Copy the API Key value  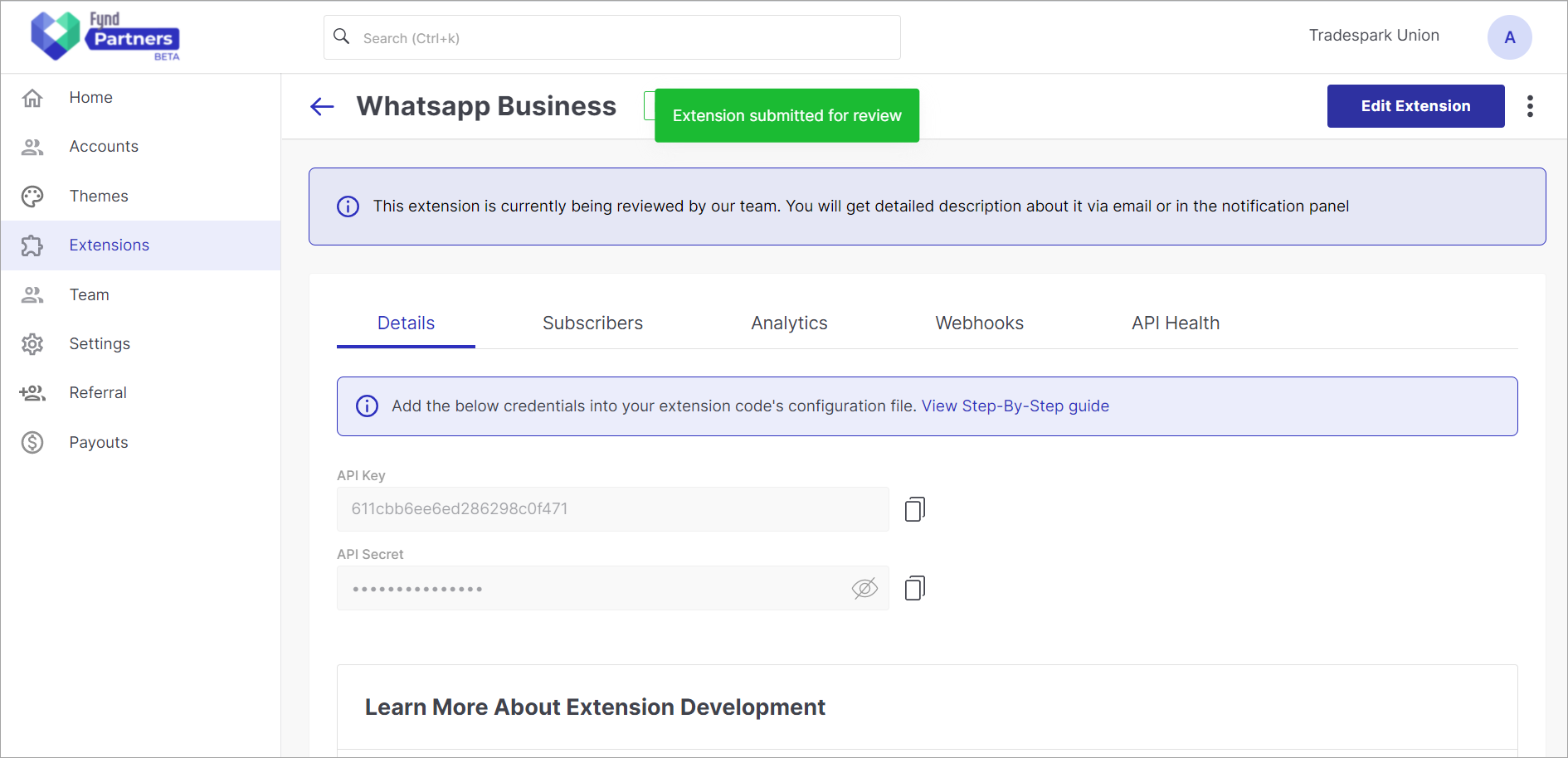coord(915,509)
